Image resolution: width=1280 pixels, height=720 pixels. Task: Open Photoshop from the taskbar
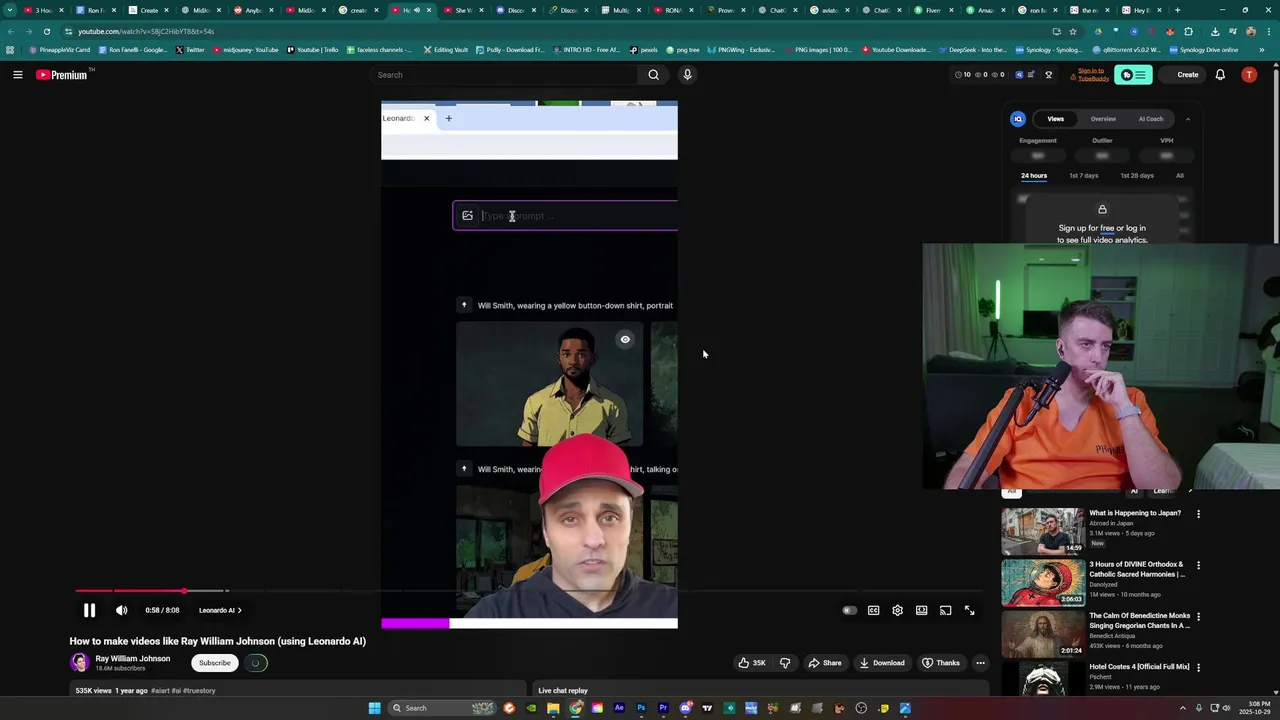pos(641,708)
